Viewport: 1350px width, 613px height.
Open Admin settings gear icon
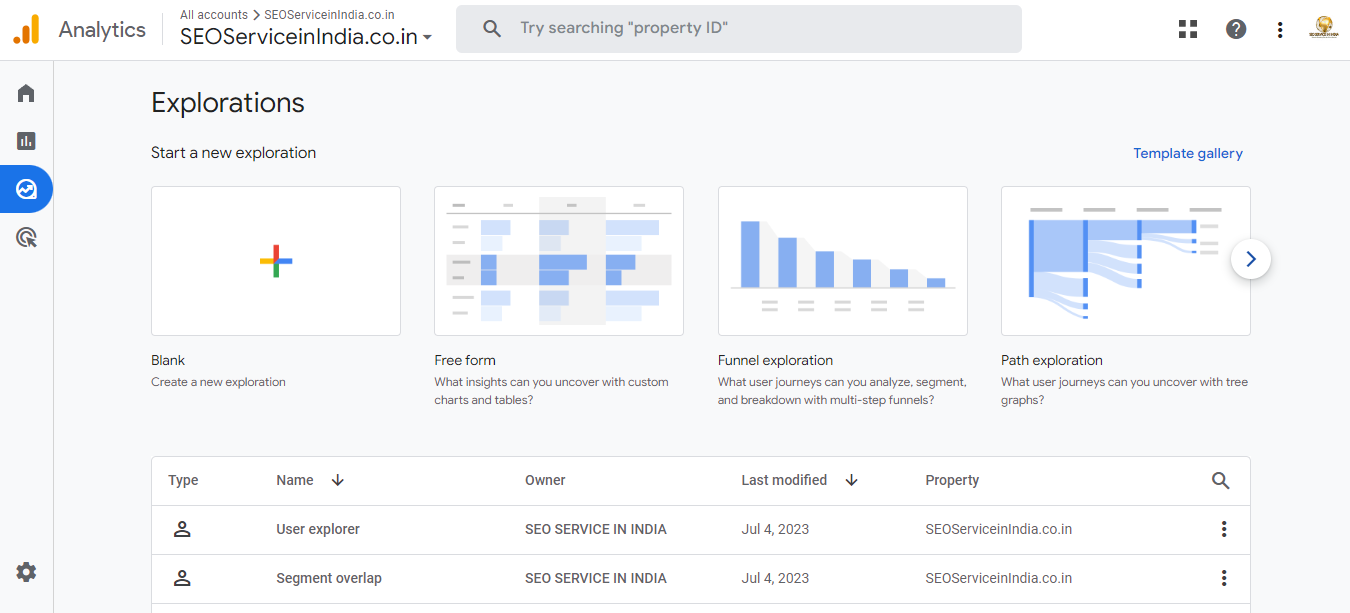coord(26,572)
